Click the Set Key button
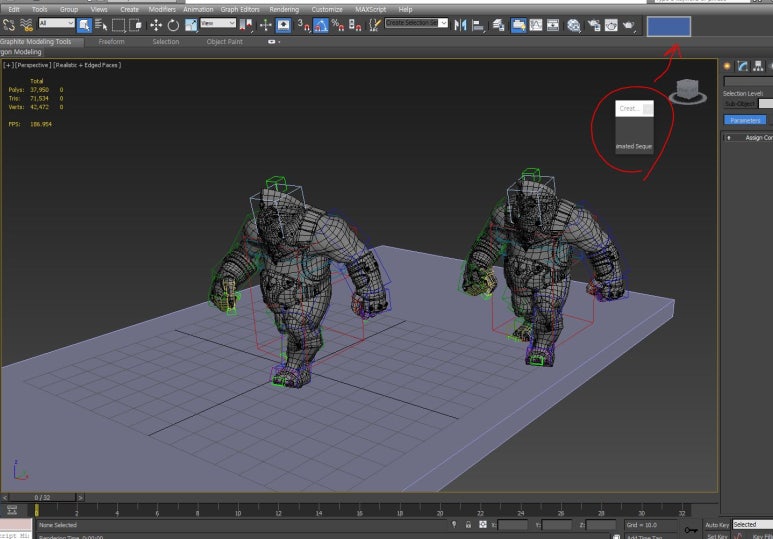The height and width of the screenshot is (539, 773). click(x=717, y=536)
